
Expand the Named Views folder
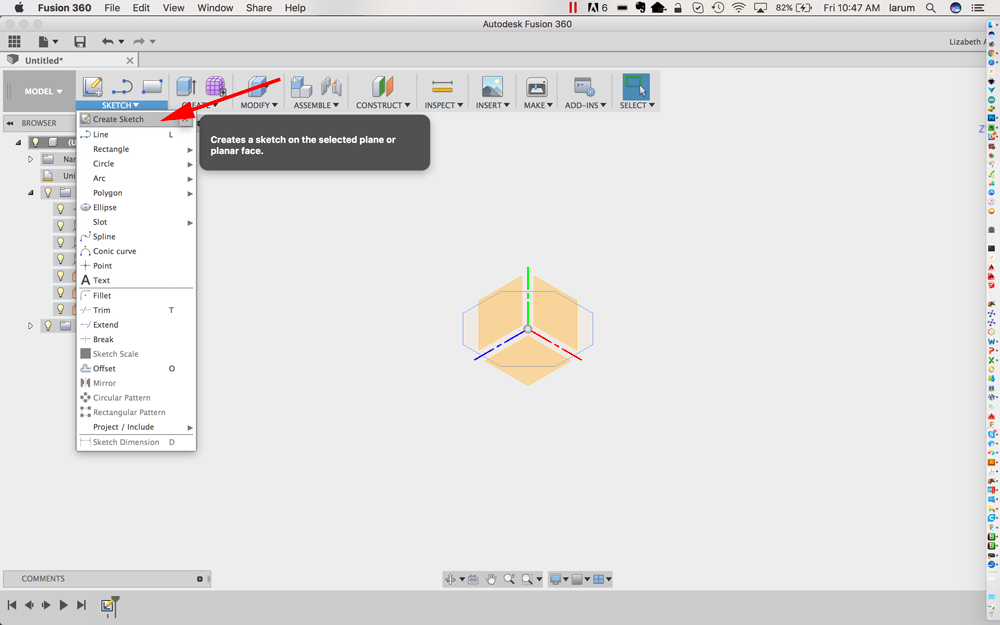tap(30, 159)
